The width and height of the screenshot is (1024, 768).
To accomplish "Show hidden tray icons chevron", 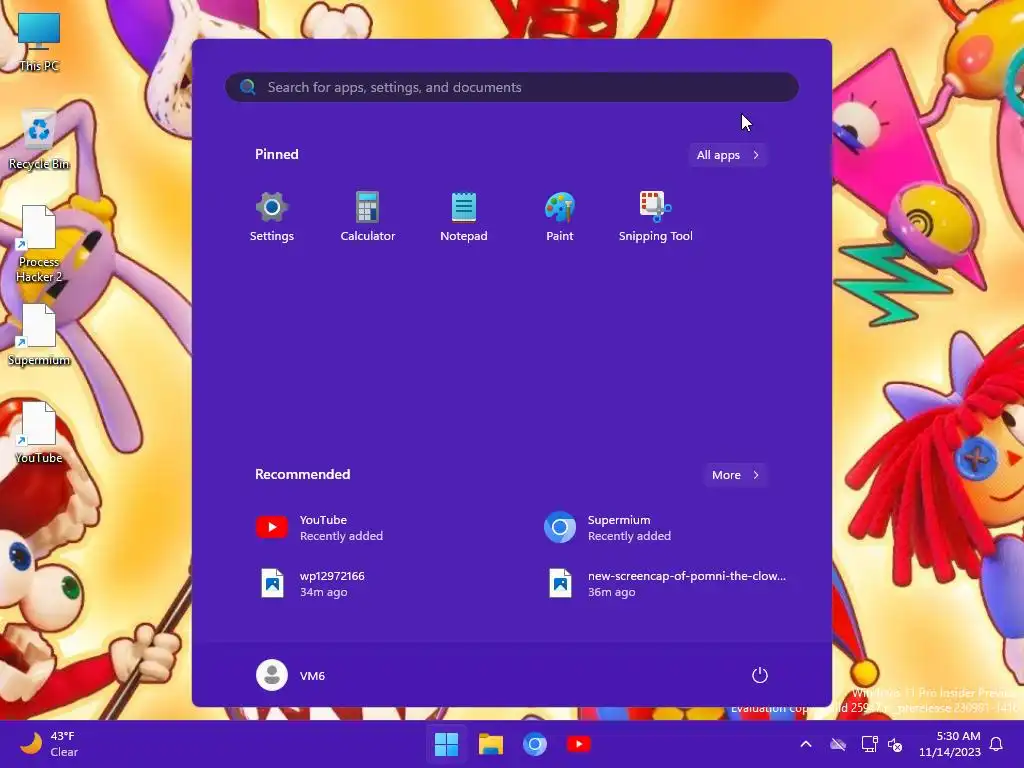I will coord(806,744).
